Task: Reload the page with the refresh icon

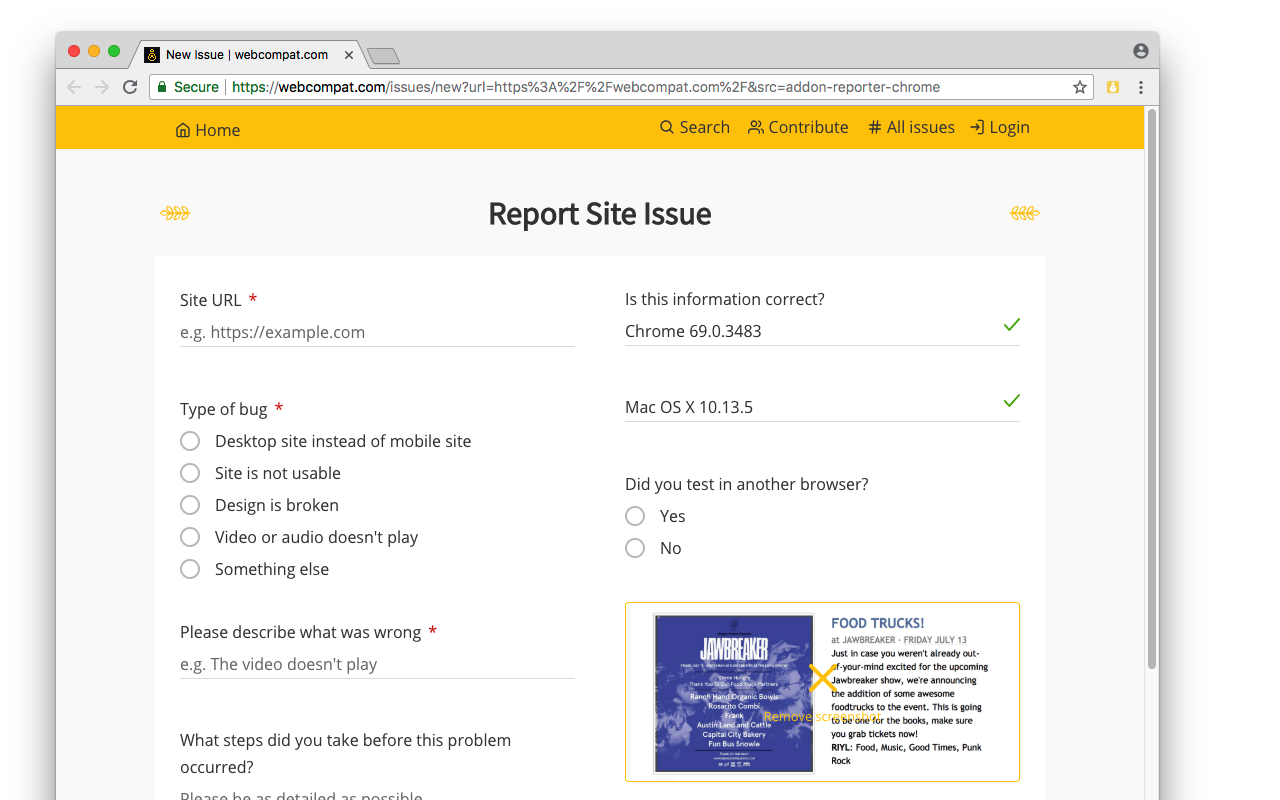Action: coord(130,87)
